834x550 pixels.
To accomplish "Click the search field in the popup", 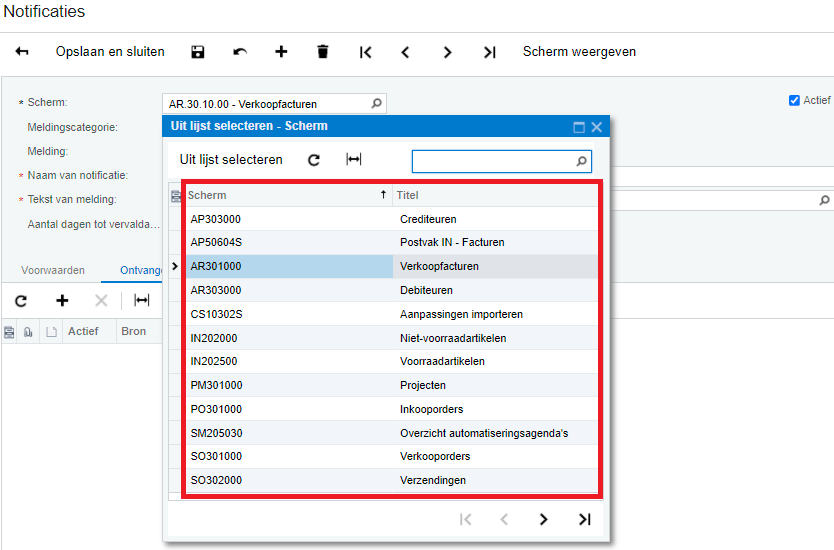I will click(494, 161).
